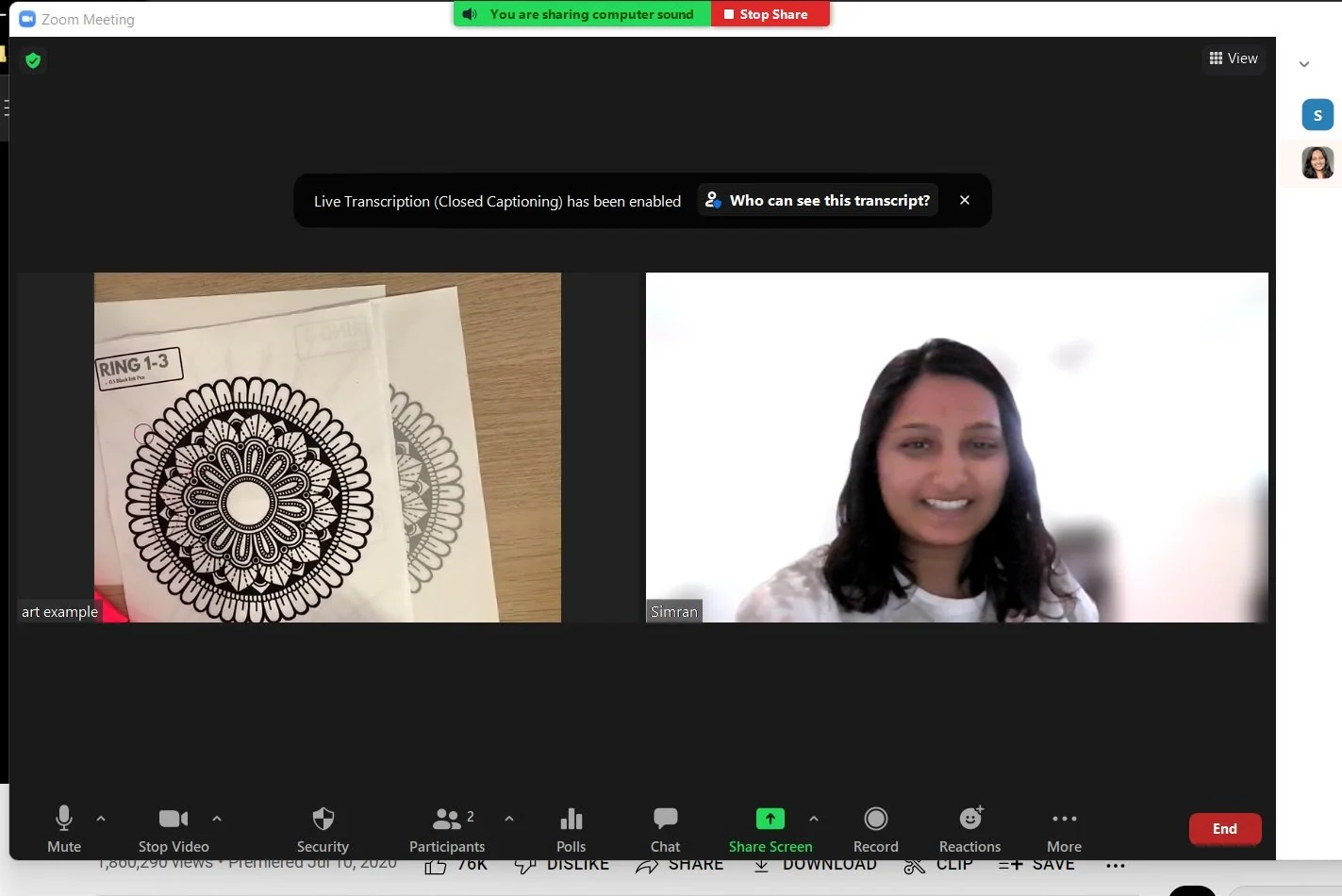Click the green Share Screen icon
Image resolution: width=1342 pixels, height=896 pixels.
[x=770, y=819]
